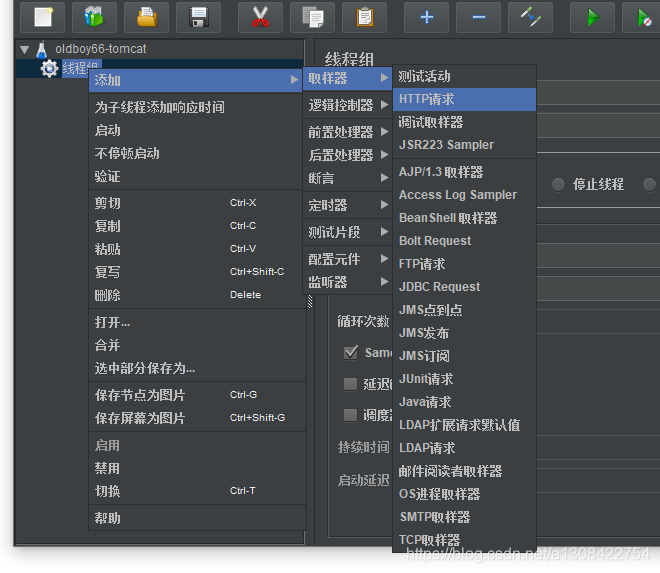Choose 调试取样器 from the sampler list

pyautogui.click(x=464, y=122)
